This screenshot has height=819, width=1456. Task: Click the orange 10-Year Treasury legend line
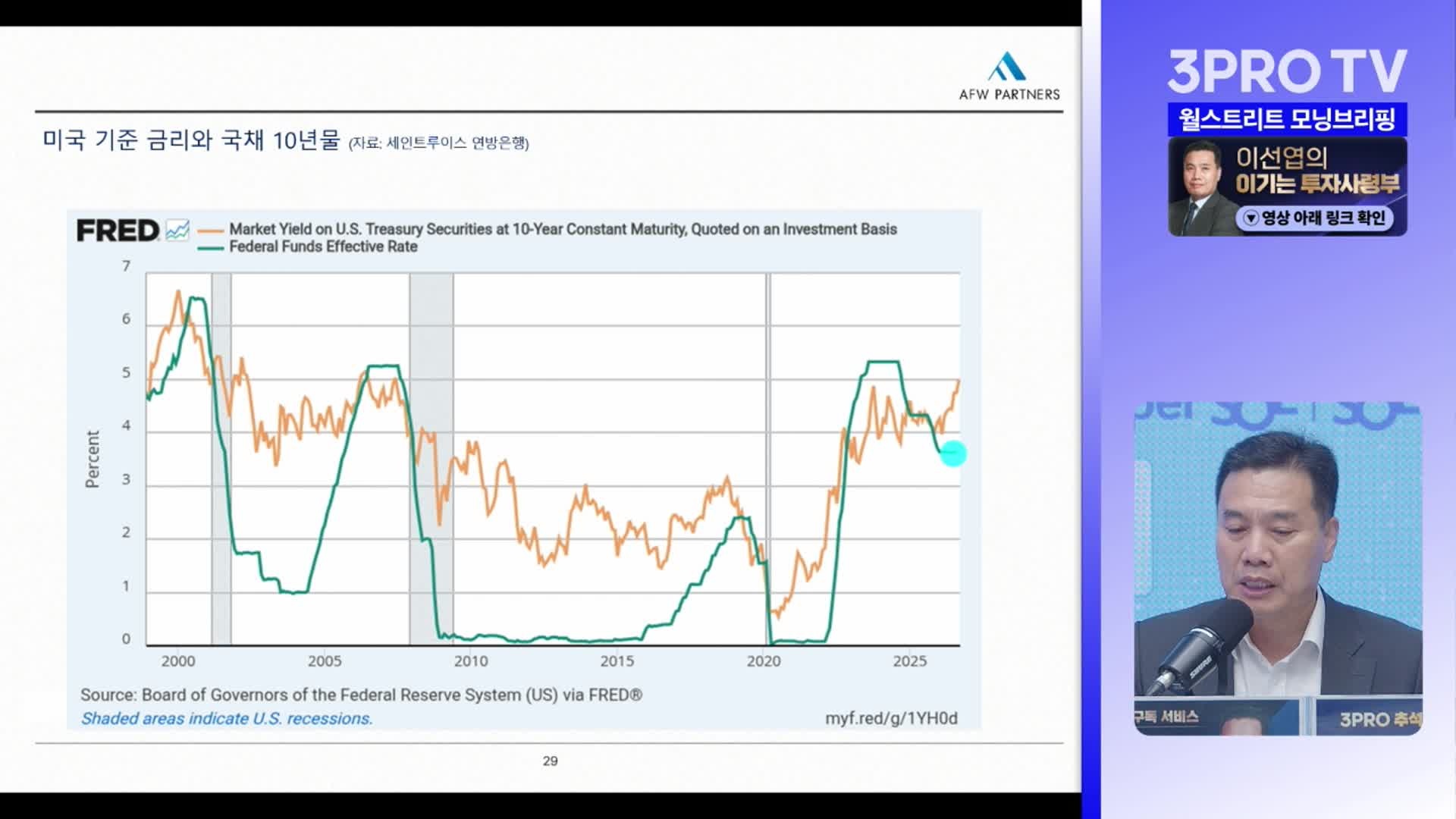click(x=210, y=230)
